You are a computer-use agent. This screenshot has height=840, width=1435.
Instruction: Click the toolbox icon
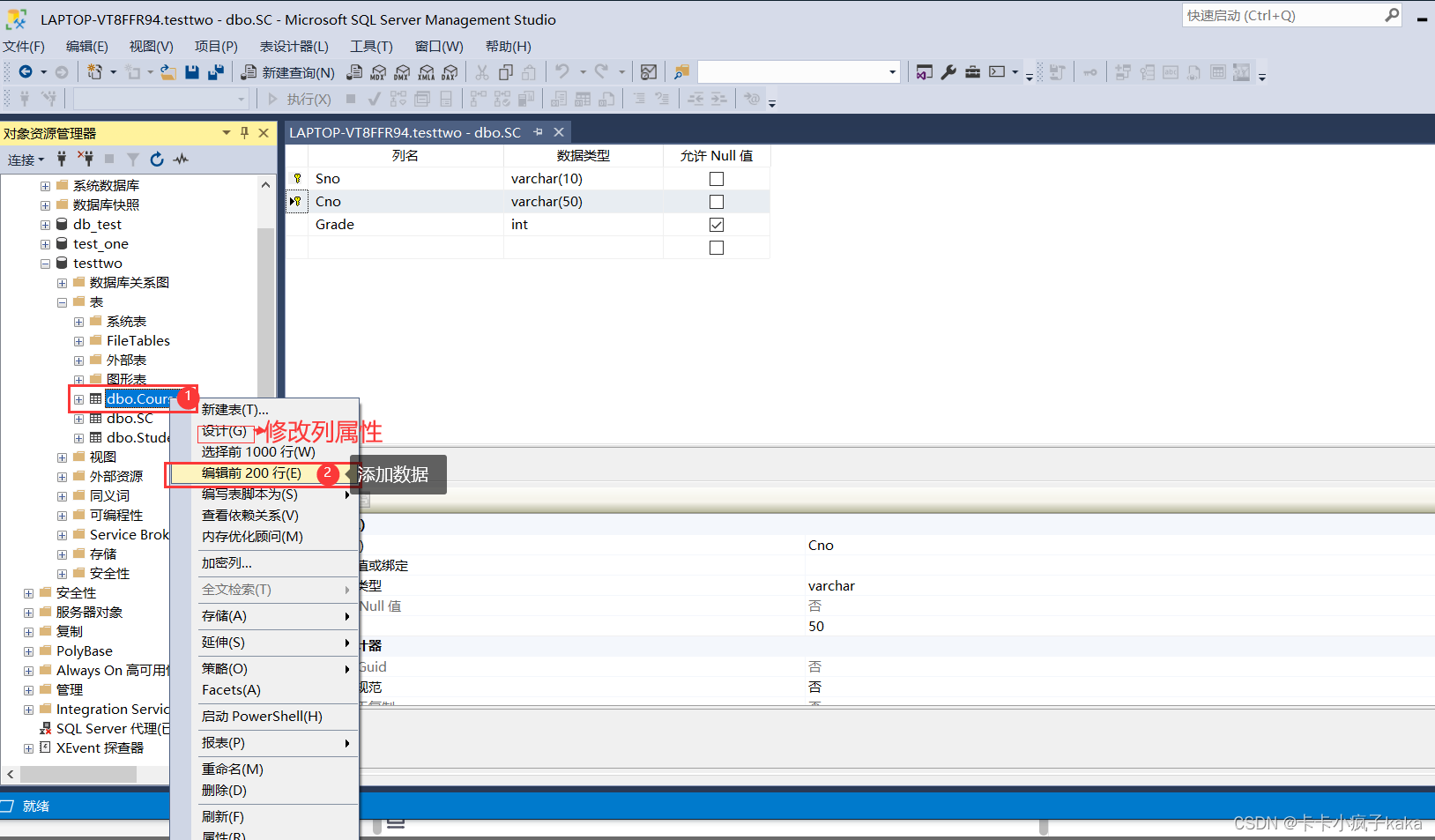[x=972, y=72]
